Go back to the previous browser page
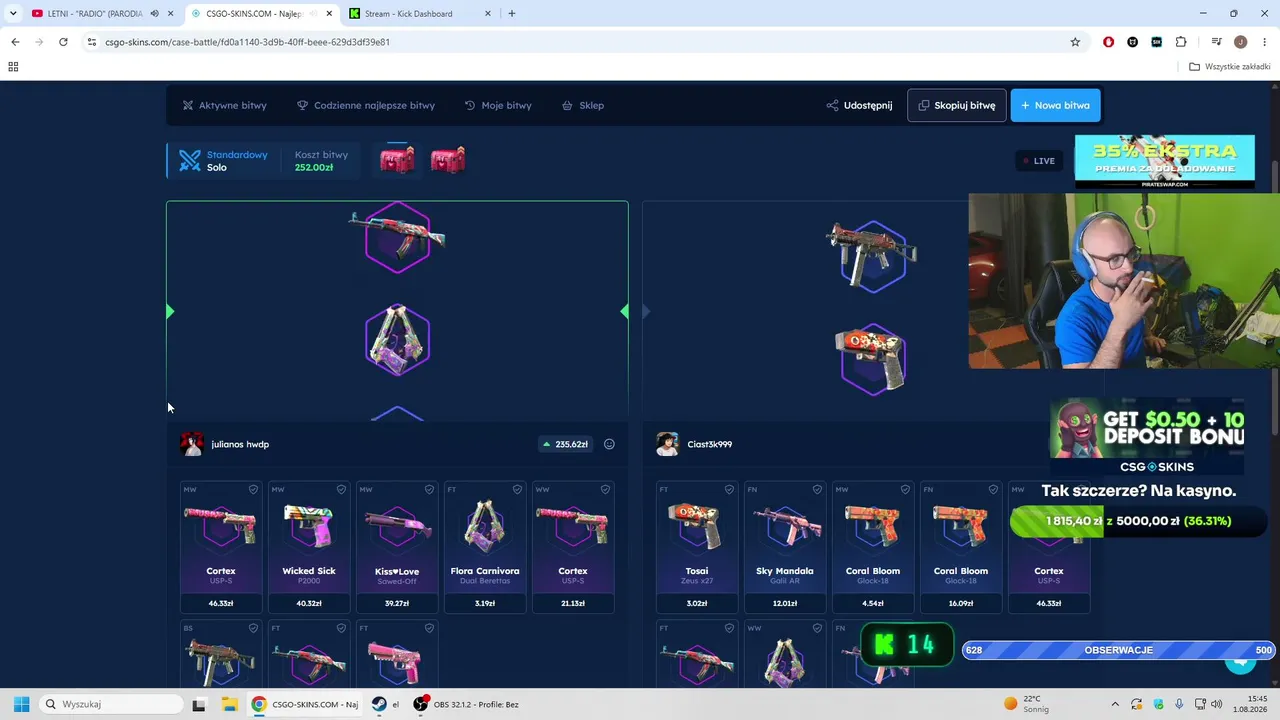The height and width of the screenshot is (720, 1280). point(15,42)
